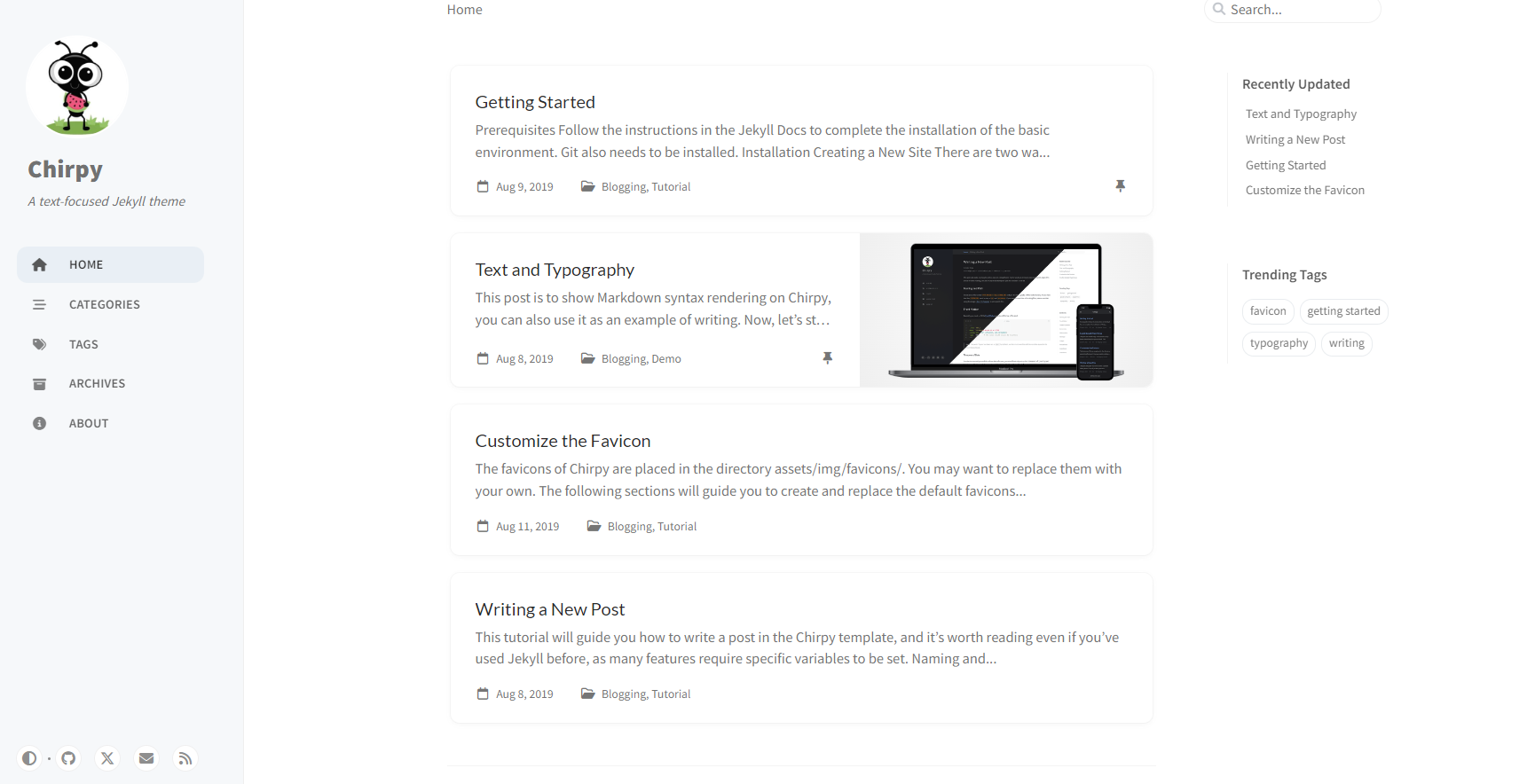Open the RSS feed icon

tap(185, 758)
